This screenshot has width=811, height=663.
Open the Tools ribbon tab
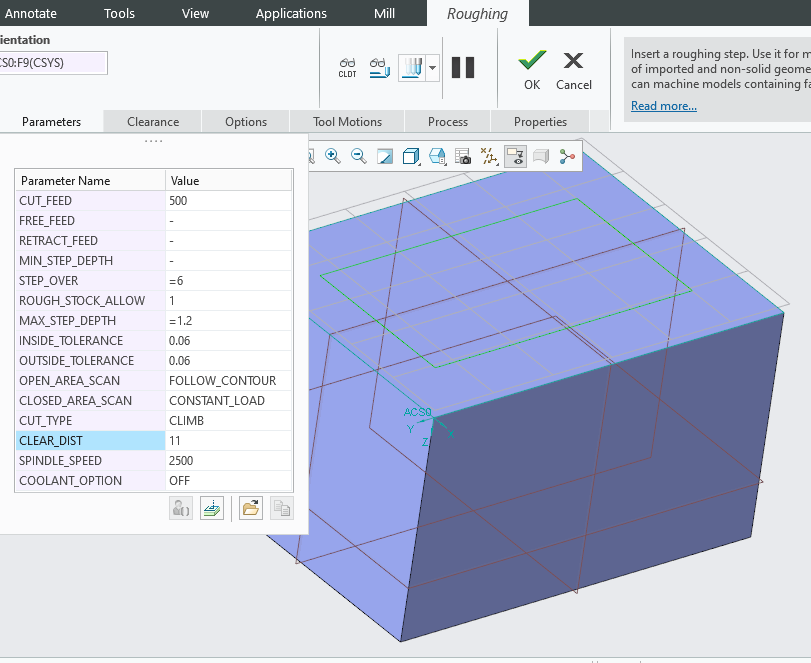119,13
